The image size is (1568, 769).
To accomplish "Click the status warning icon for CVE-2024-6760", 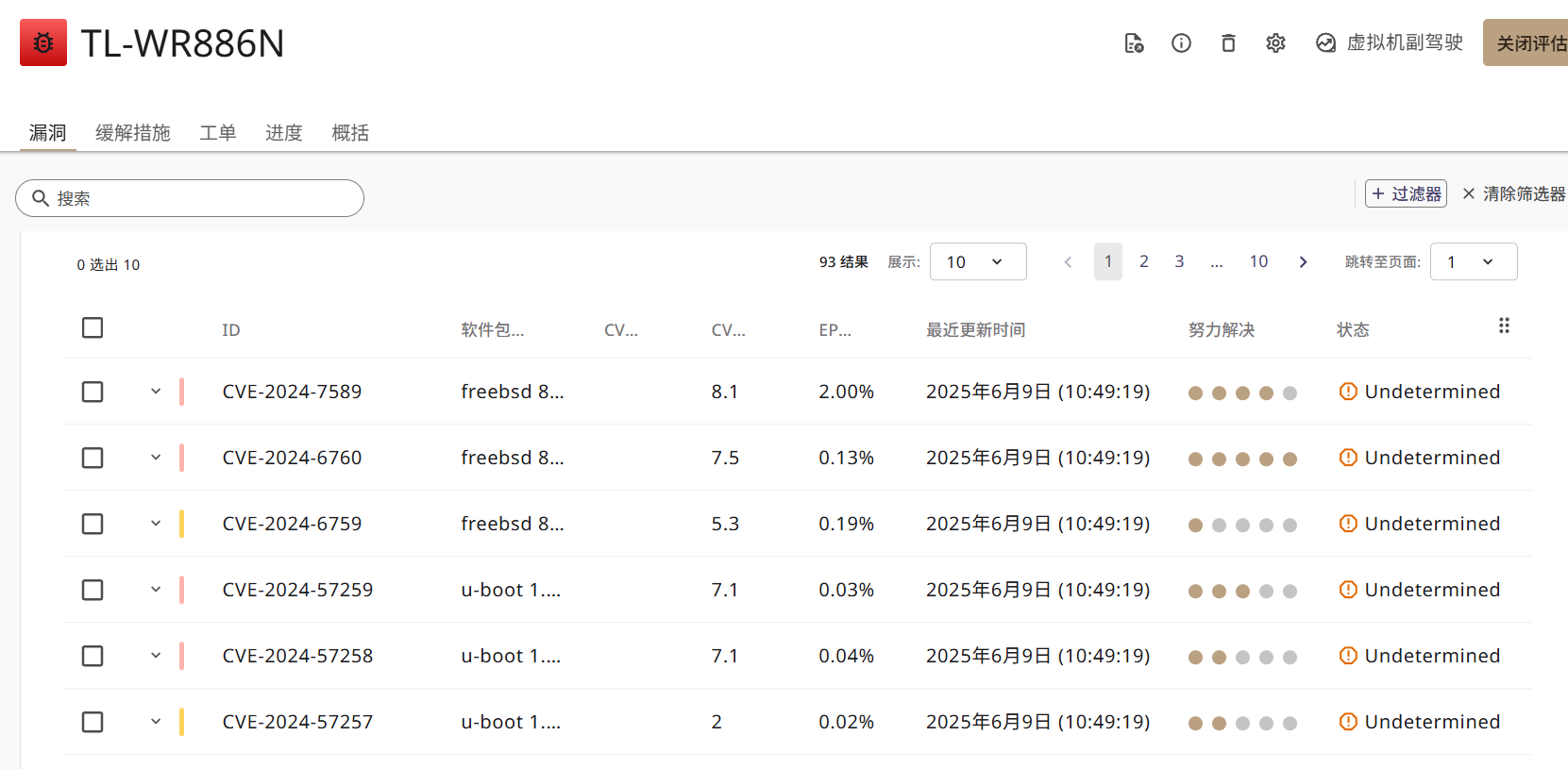I will [x=1348, y=458].
